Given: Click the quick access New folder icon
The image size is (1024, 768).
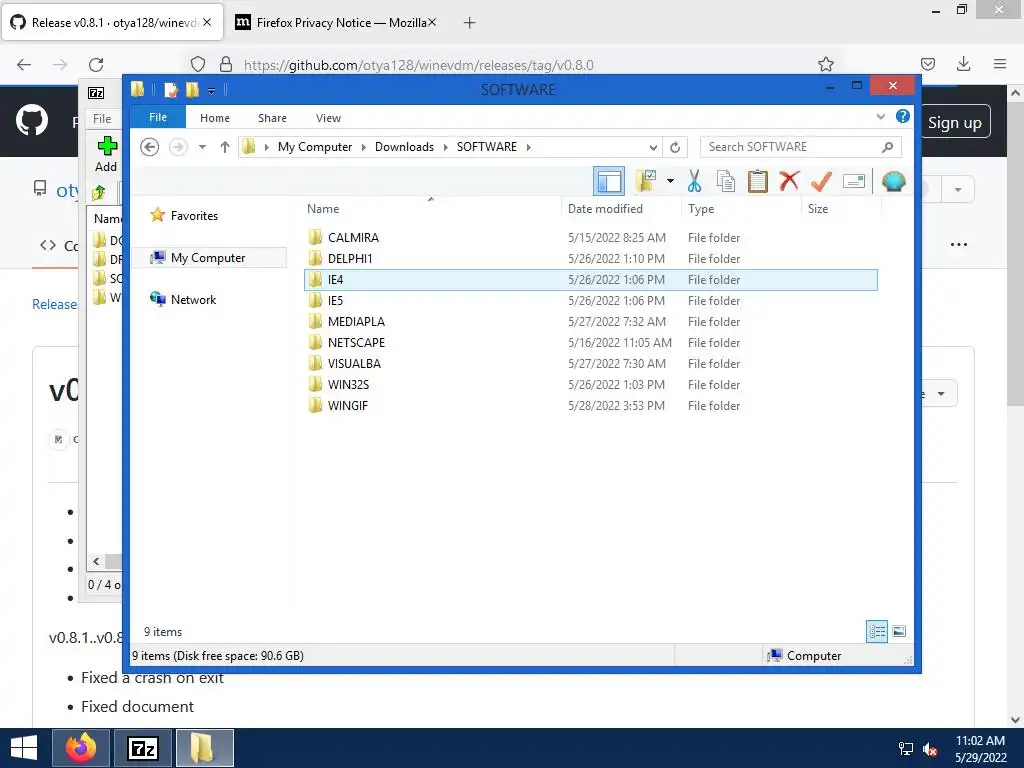Looking at the screenshot, I should coord(192,90).
